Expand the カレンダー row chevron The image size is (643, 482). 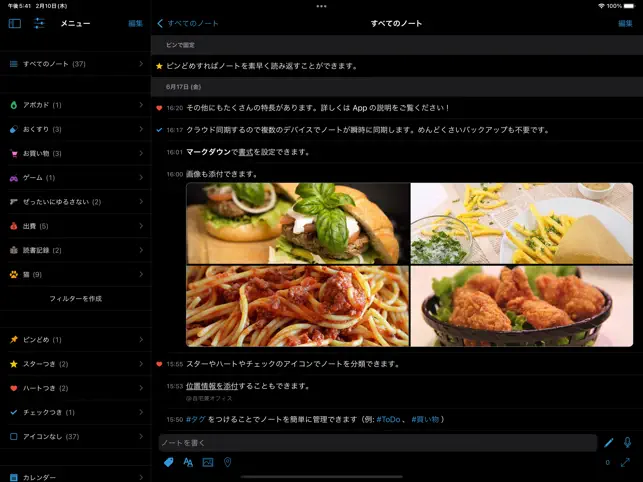[141, 477]
